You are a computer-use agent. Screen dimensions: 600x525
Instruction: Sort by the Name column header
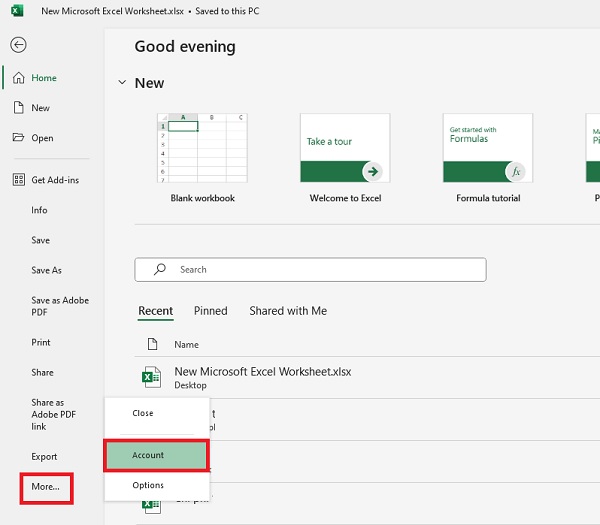pos(186,344)
